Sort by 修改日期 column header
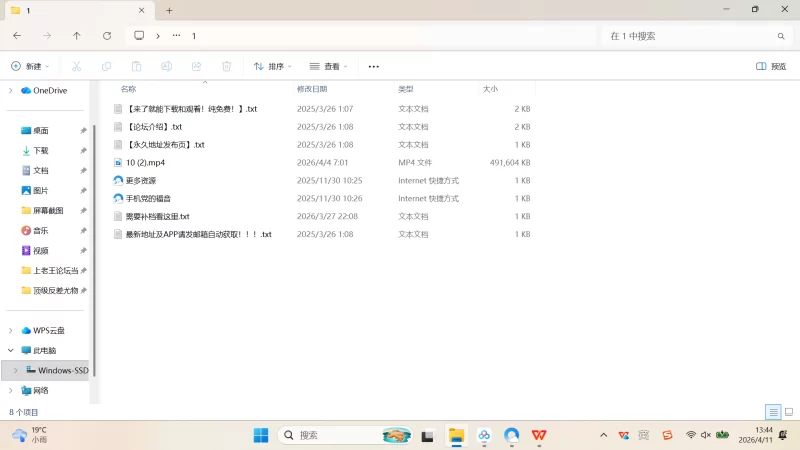The width and height of the screenshot is (800, 450). [x=312, y=89]
